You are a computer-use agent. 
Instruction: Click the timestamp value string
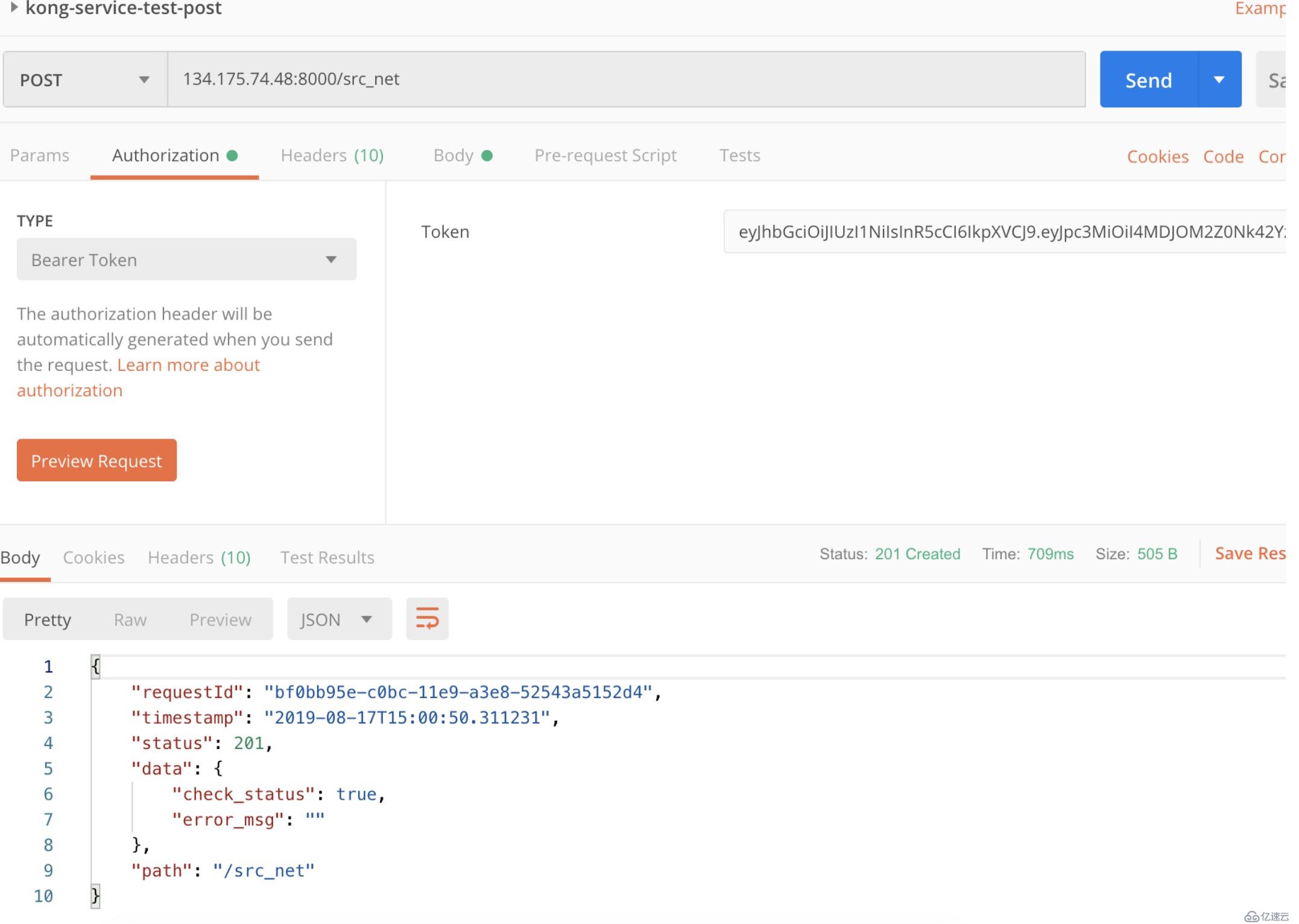pos(407,718)
